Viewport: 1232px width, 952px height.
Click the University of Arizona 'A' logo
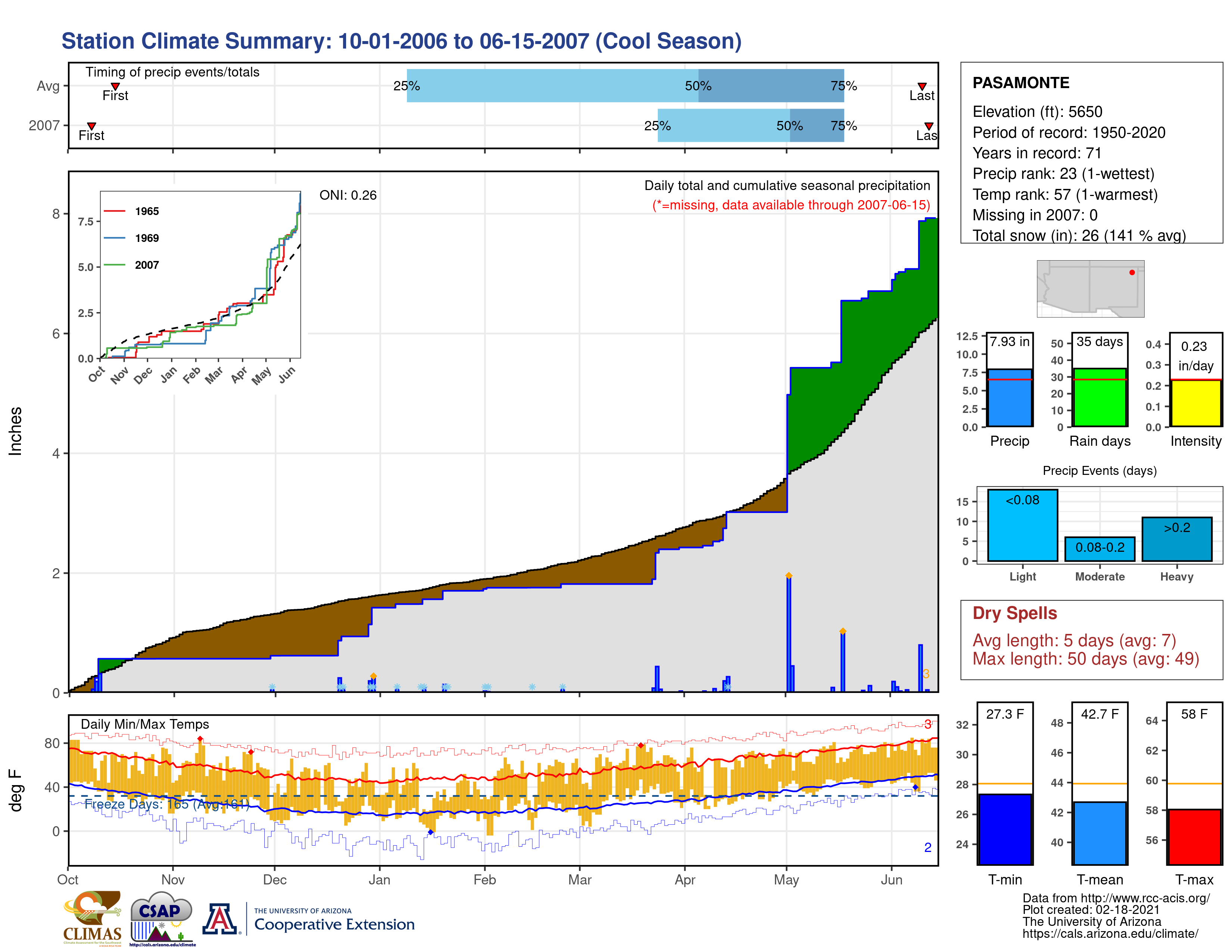[220, 919]
